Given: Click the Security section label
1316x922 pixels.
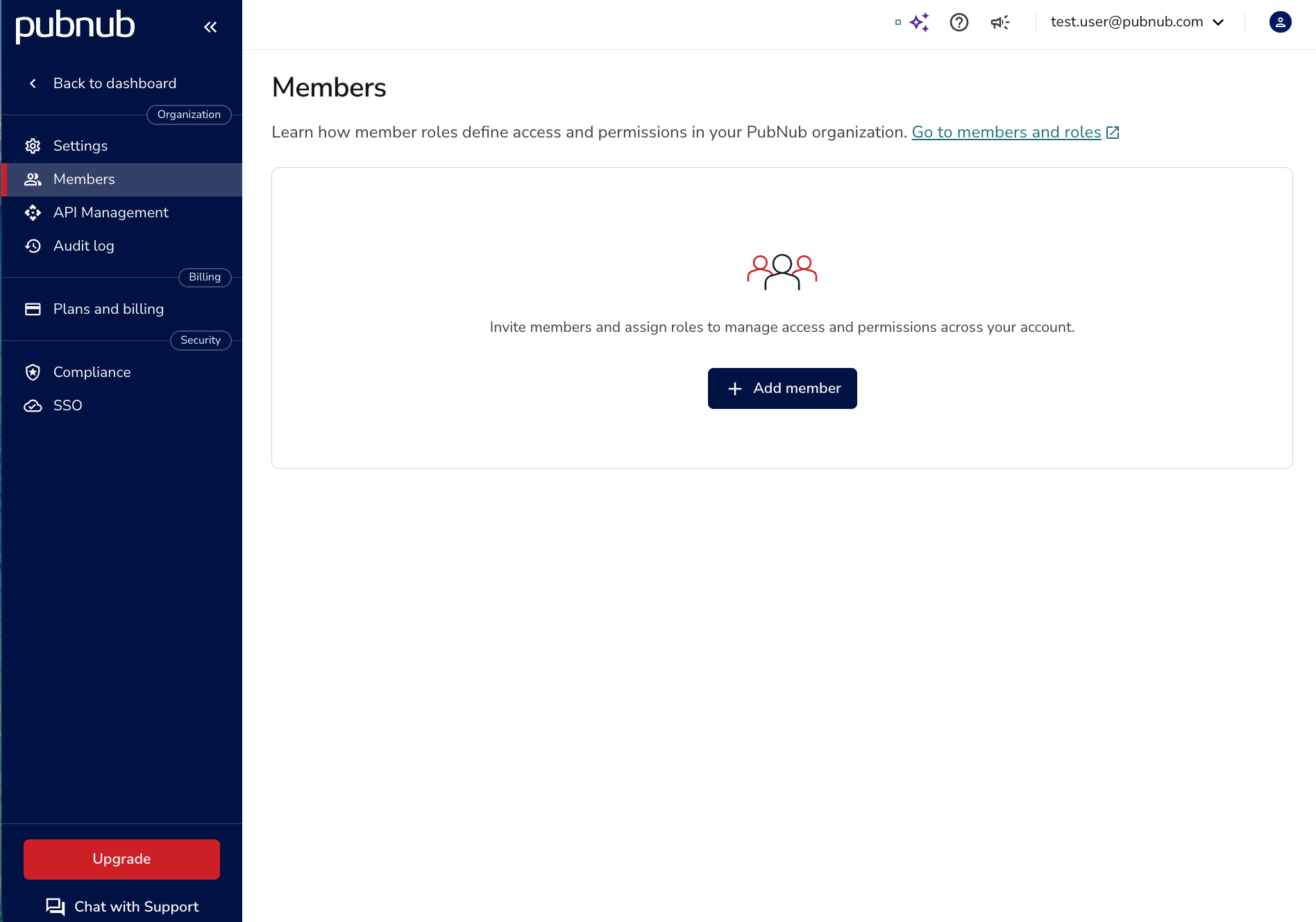Looking at the screenshot, I should (x=201, y=340).
